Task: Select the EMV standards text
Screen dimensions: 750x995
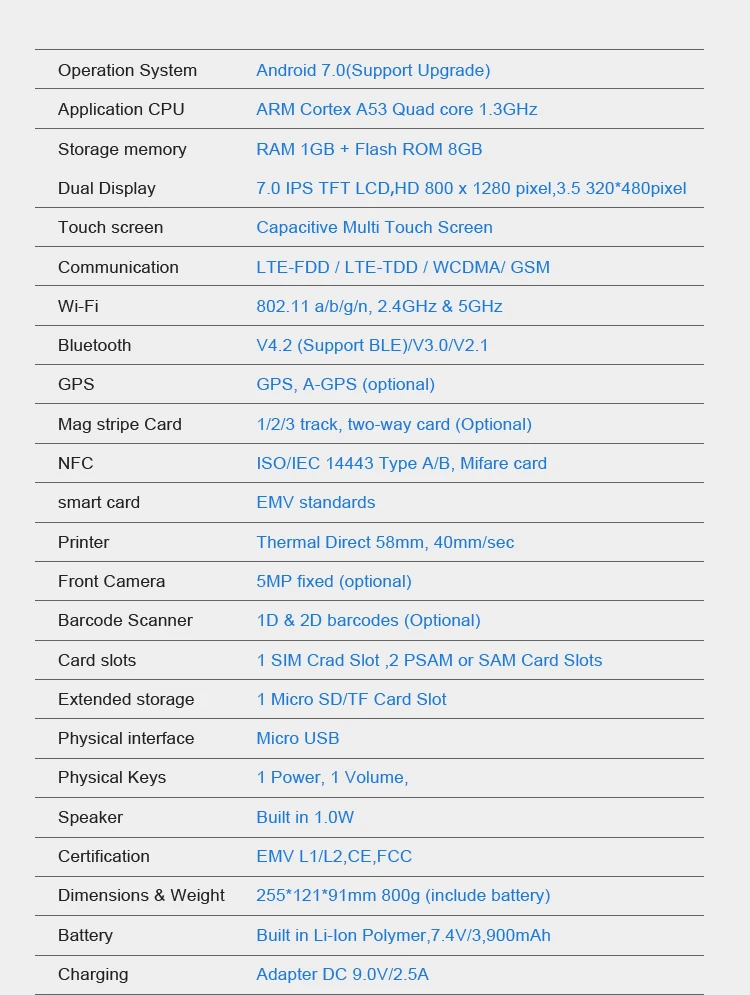Action: pos(316,502)
